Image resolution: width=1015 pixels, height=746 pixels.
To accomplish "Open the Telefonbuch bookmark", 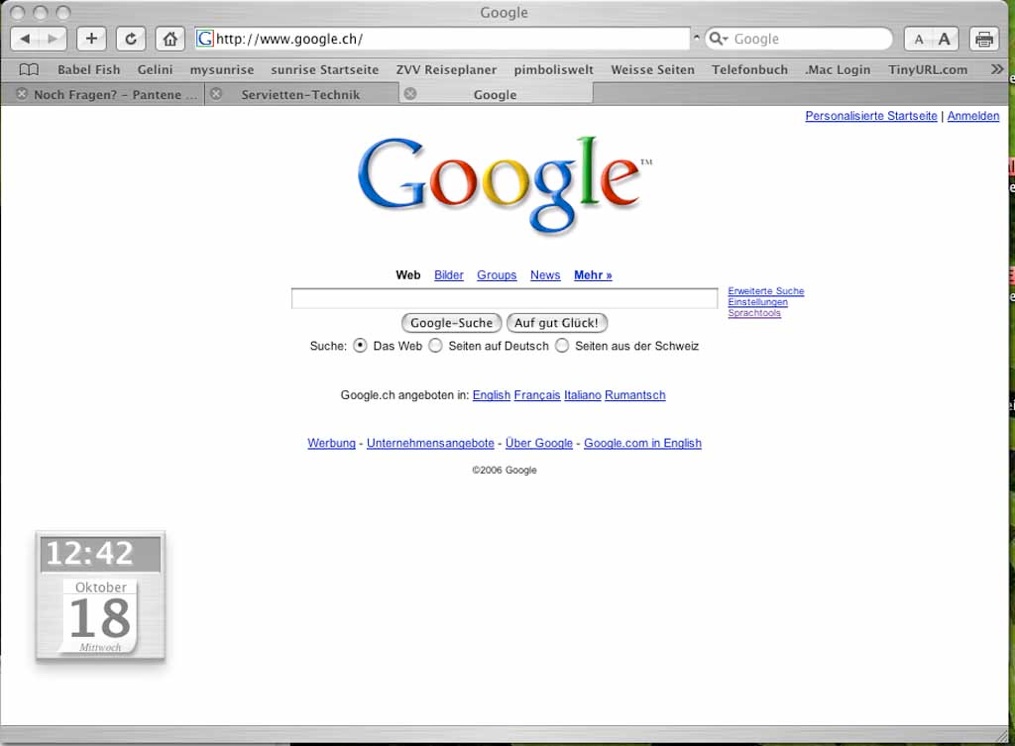I will click(750, 69).
